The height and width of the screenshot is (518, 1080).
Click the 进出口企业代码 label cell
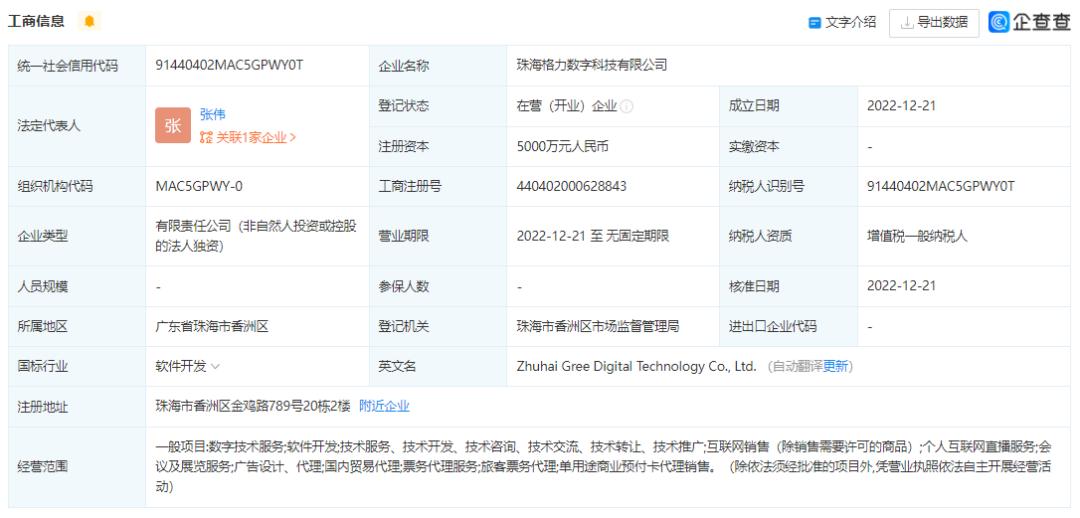point(789,327)
